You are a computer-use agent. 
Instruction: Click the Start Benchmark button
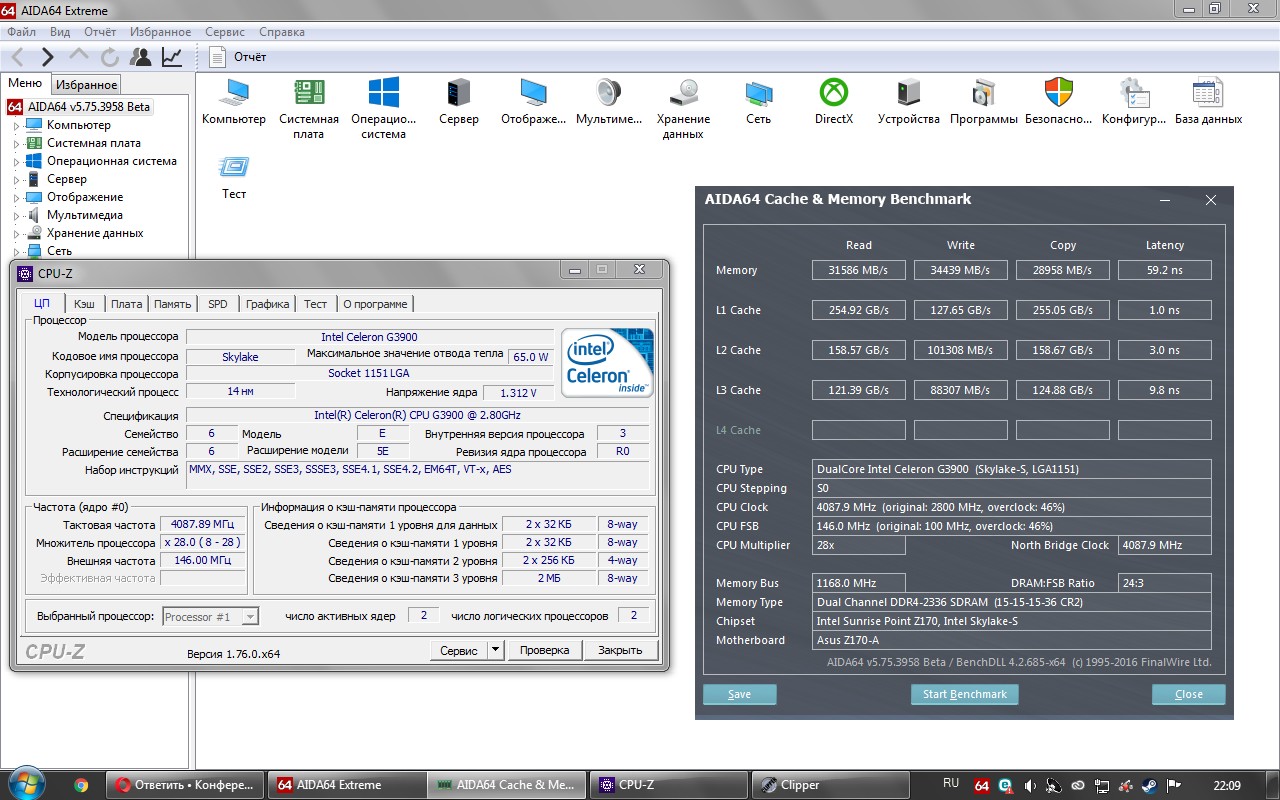[x=965, y=694]
